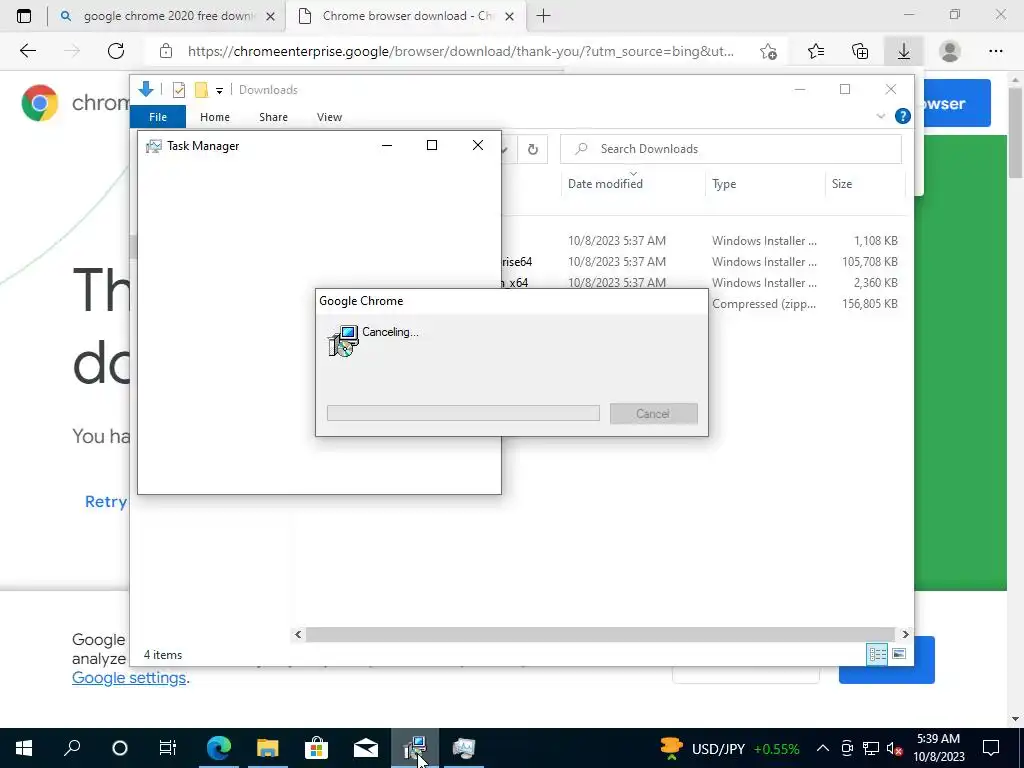This screenshot has width=1024, height=768.
Task: Open View ribbon tab in Explorer
Action: 329,117
